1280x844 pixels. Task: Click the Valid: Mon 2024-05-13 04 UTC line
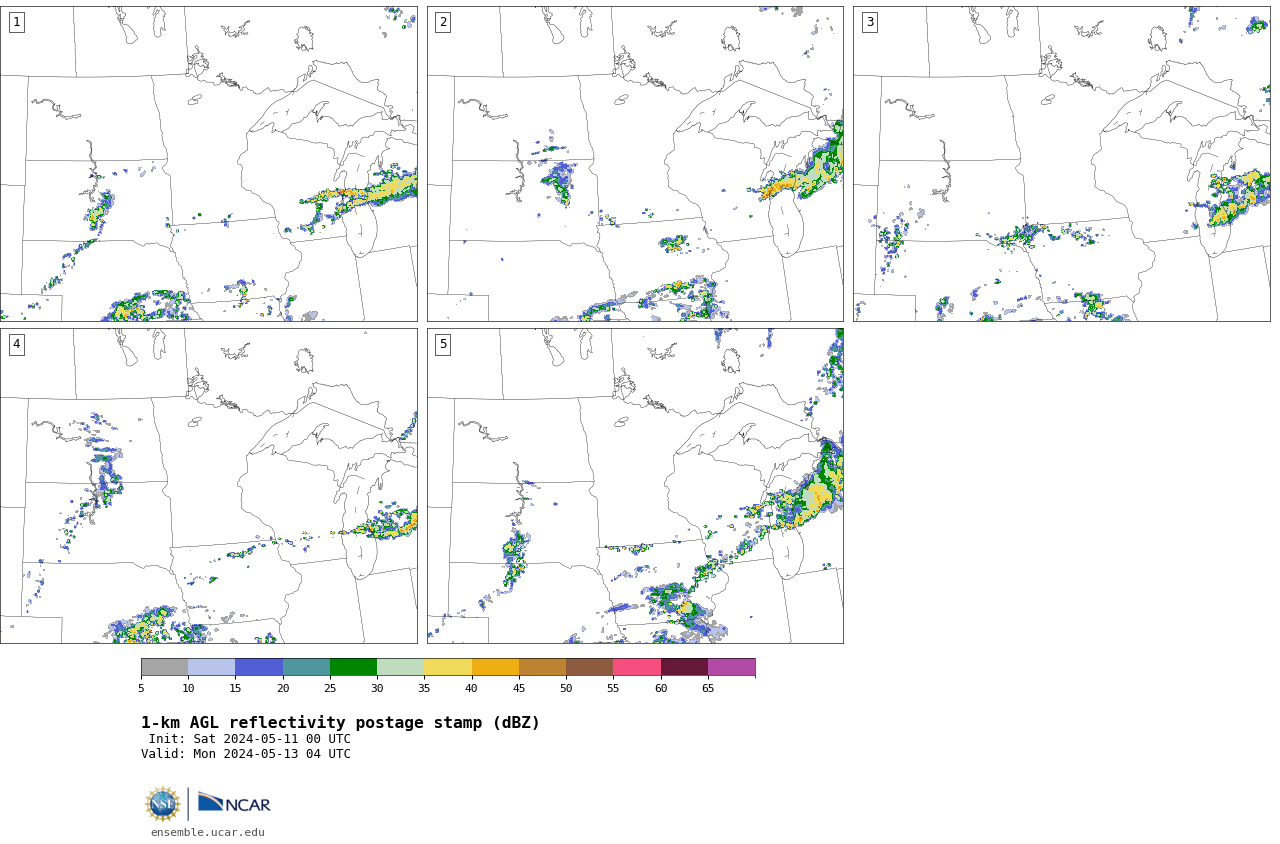(246, 754)
